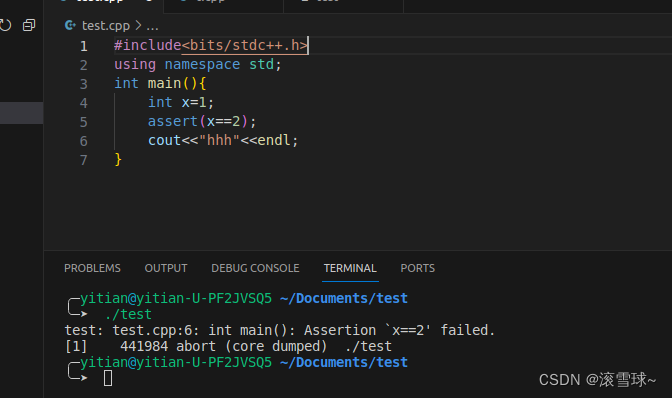Click line number 2 in the gutter
Viewport: 672px width, 398px height.
coord(84,65)
